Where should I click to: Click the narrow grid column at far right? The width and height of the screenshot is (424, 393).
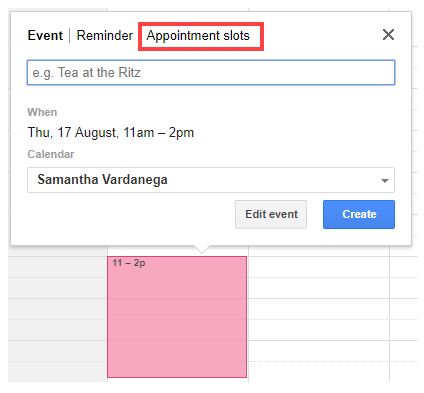coord(404,317)
